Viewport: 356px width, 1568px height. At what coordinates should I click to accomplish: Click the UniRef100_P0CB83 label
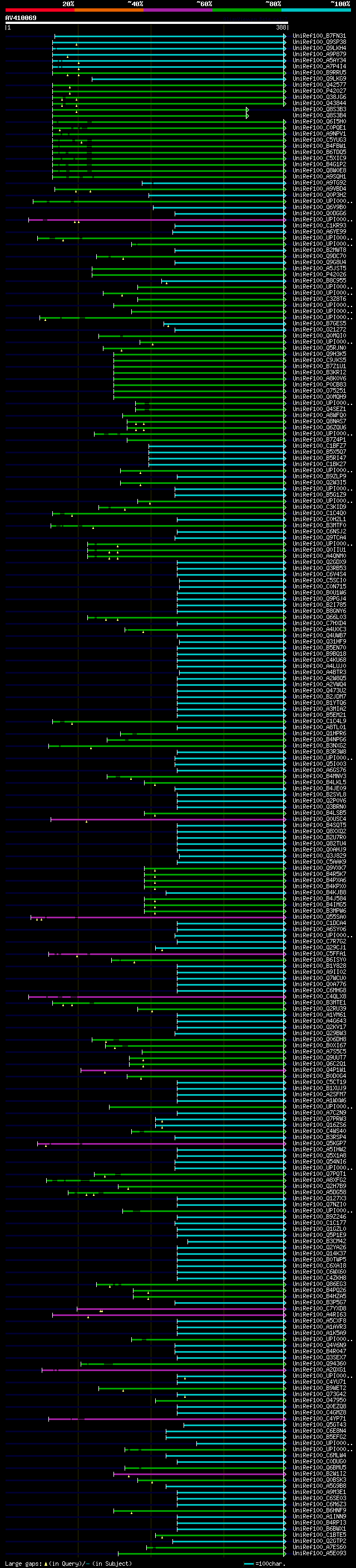pos(319,385)
